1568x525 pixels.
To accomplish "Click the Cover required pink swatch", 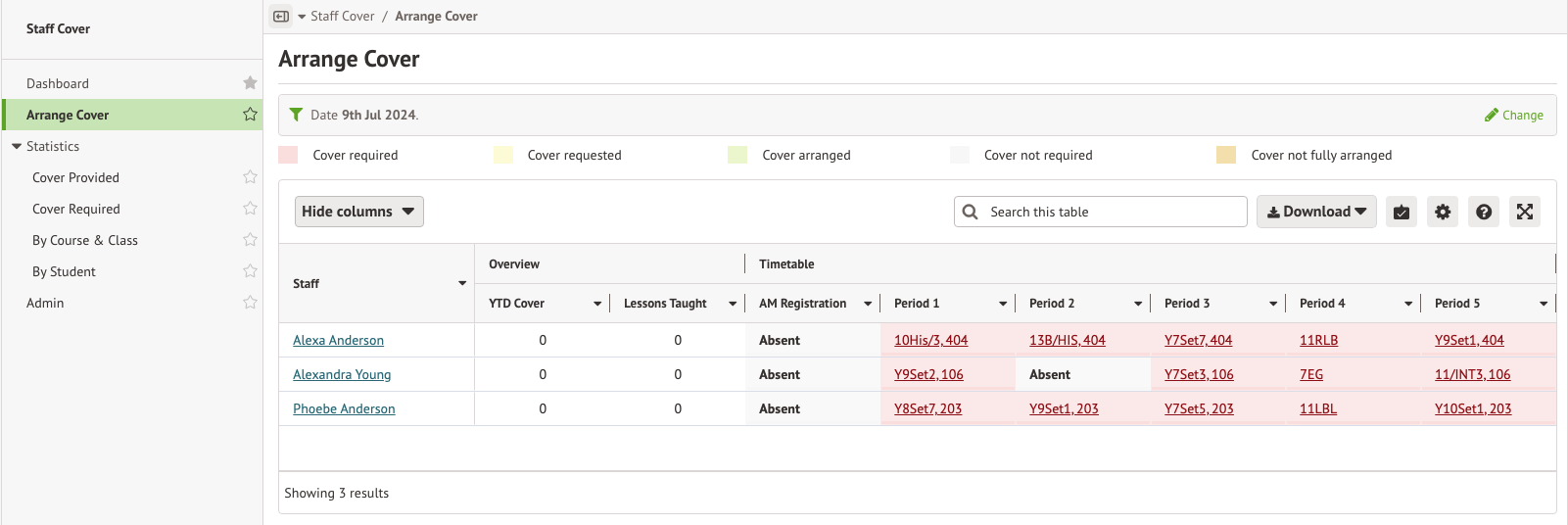I will (288, 155).
